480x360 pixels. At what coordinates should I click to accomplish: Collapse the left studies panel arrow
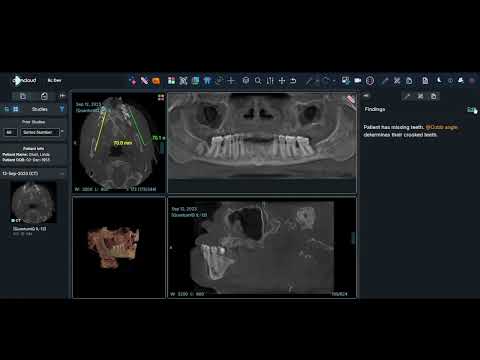pyautogui.click(x=62, y=96)
